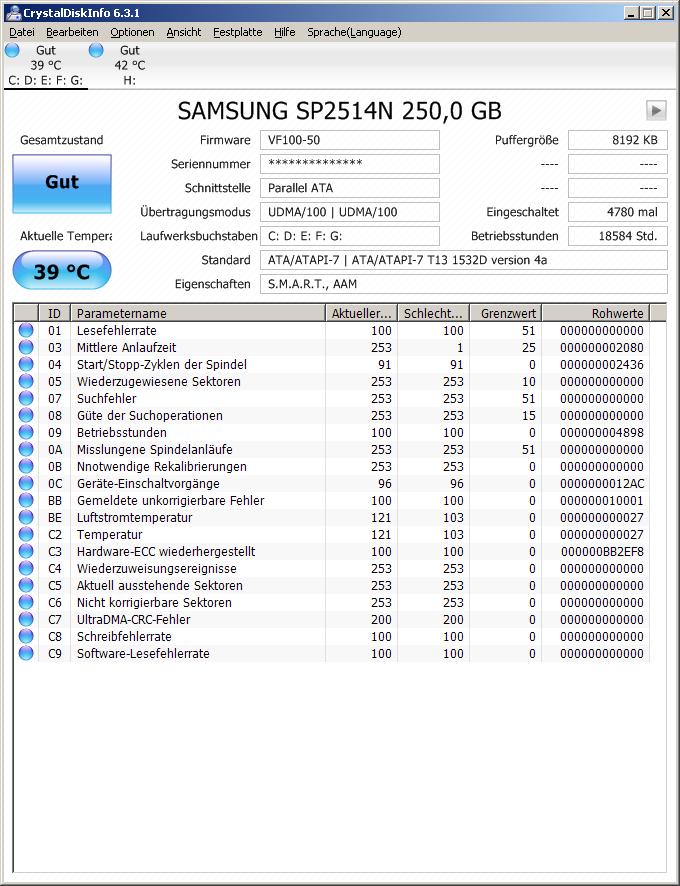Click status icon of Nicht korrigierbare Sektoren

(x=26, y=602)
